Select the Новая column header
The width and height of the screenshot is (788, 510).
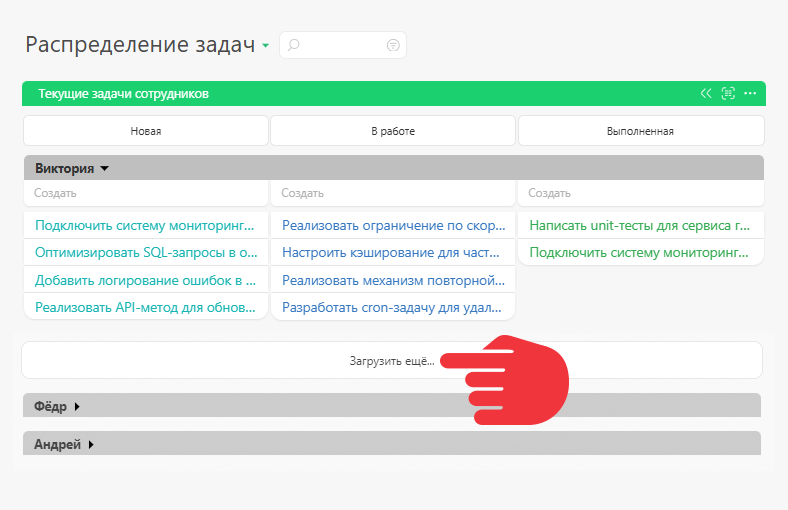(x=146, y=131)
